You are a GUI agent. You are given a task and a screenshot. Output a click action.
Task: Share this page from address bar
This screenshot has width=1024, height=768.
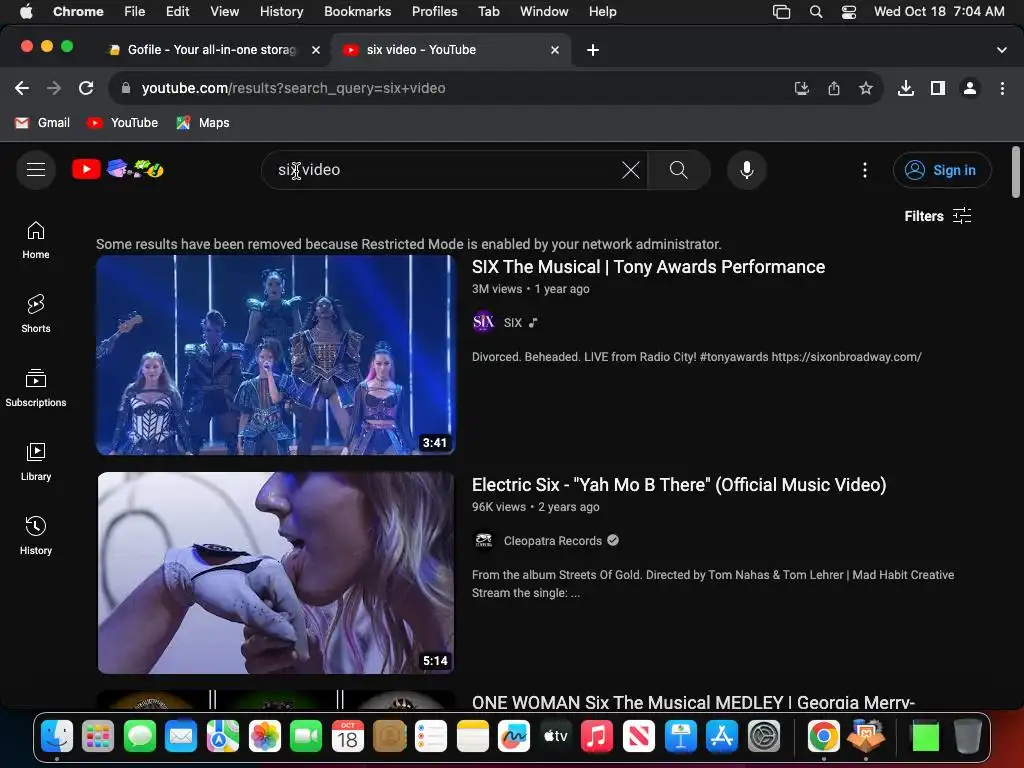(x=834, y=88)
